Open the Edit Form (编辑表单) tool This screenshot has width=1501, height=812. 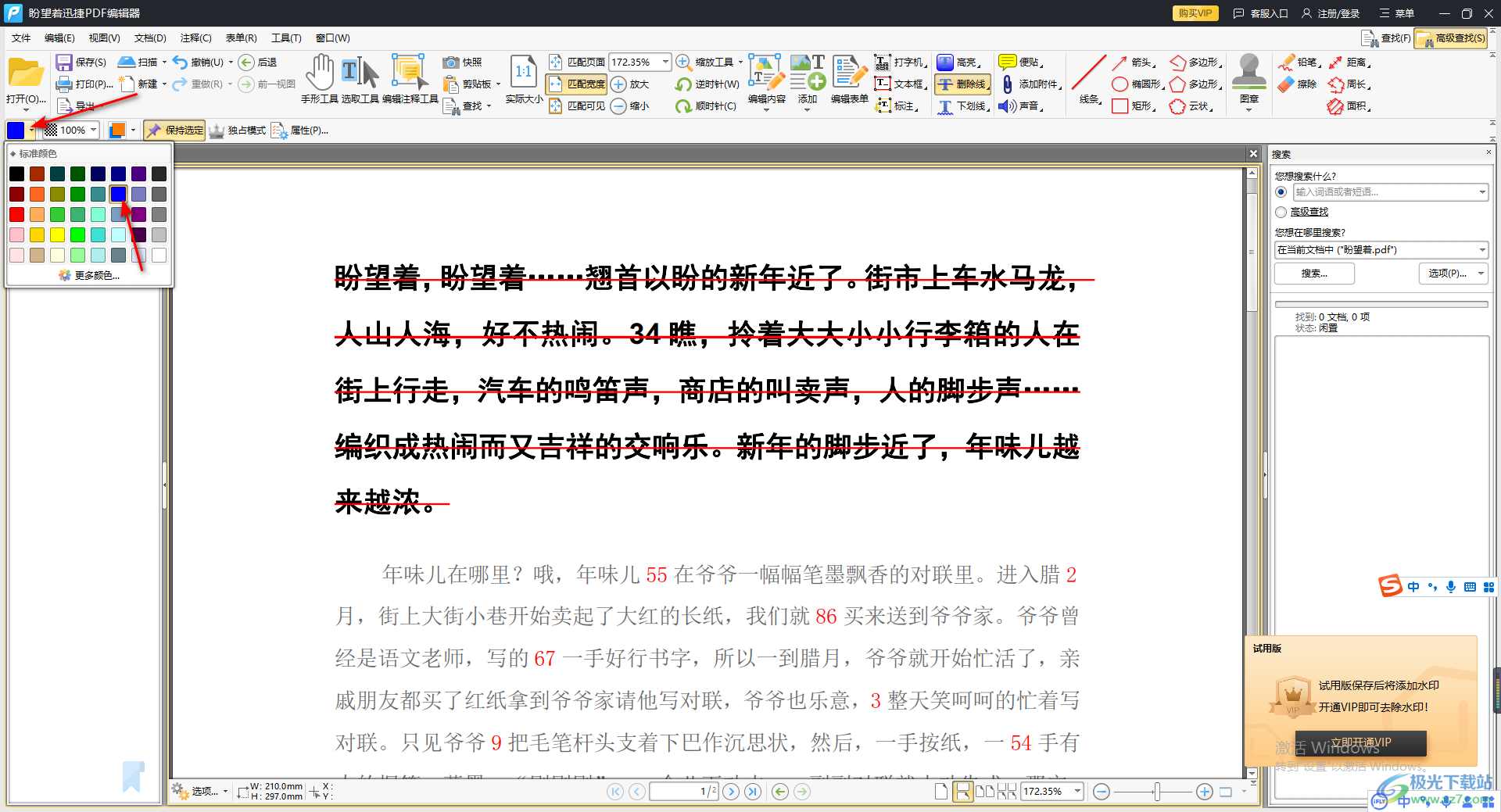coord(849,78)
